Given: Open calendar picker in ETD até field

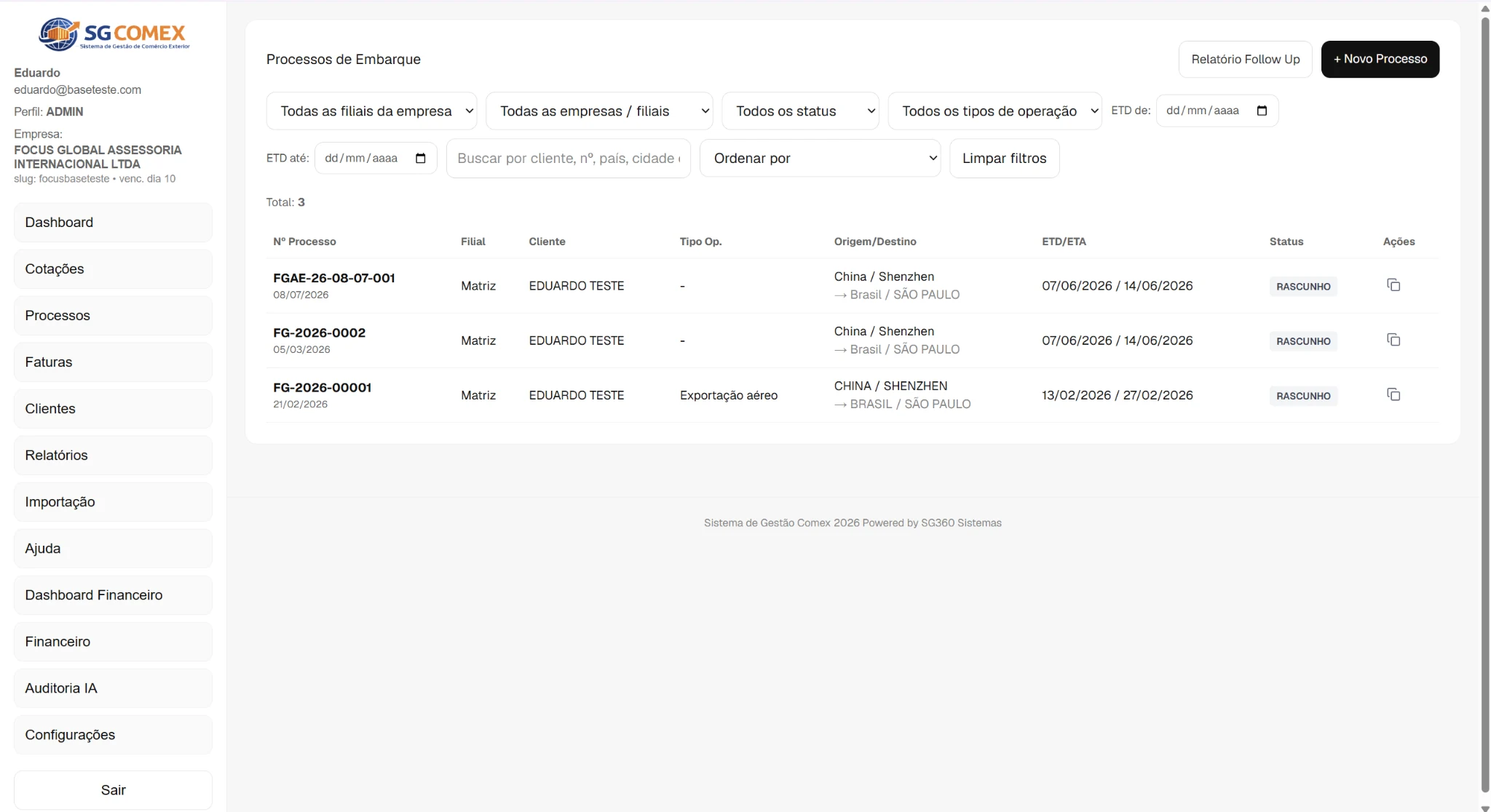Looking at the screenshot, I should coord(420,158).
